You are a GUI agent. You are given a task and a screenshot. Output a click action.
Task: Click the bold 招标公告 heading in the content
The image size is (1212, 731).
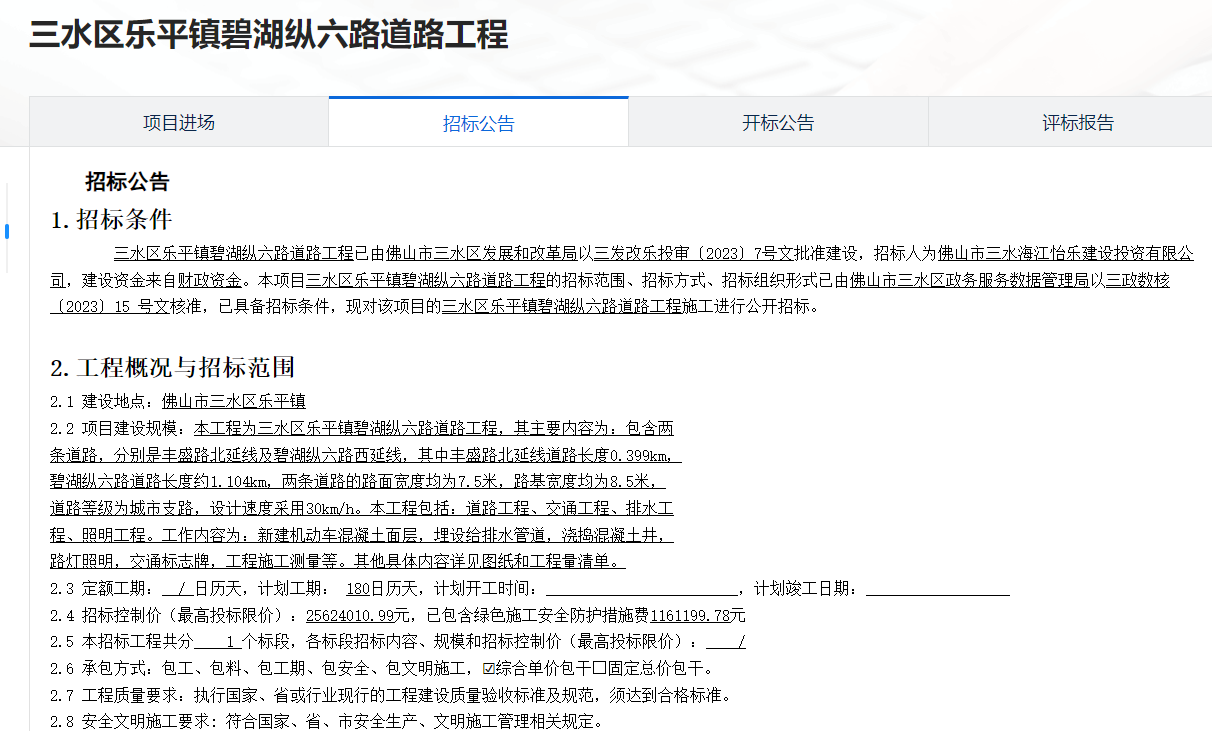pos(127,182)
